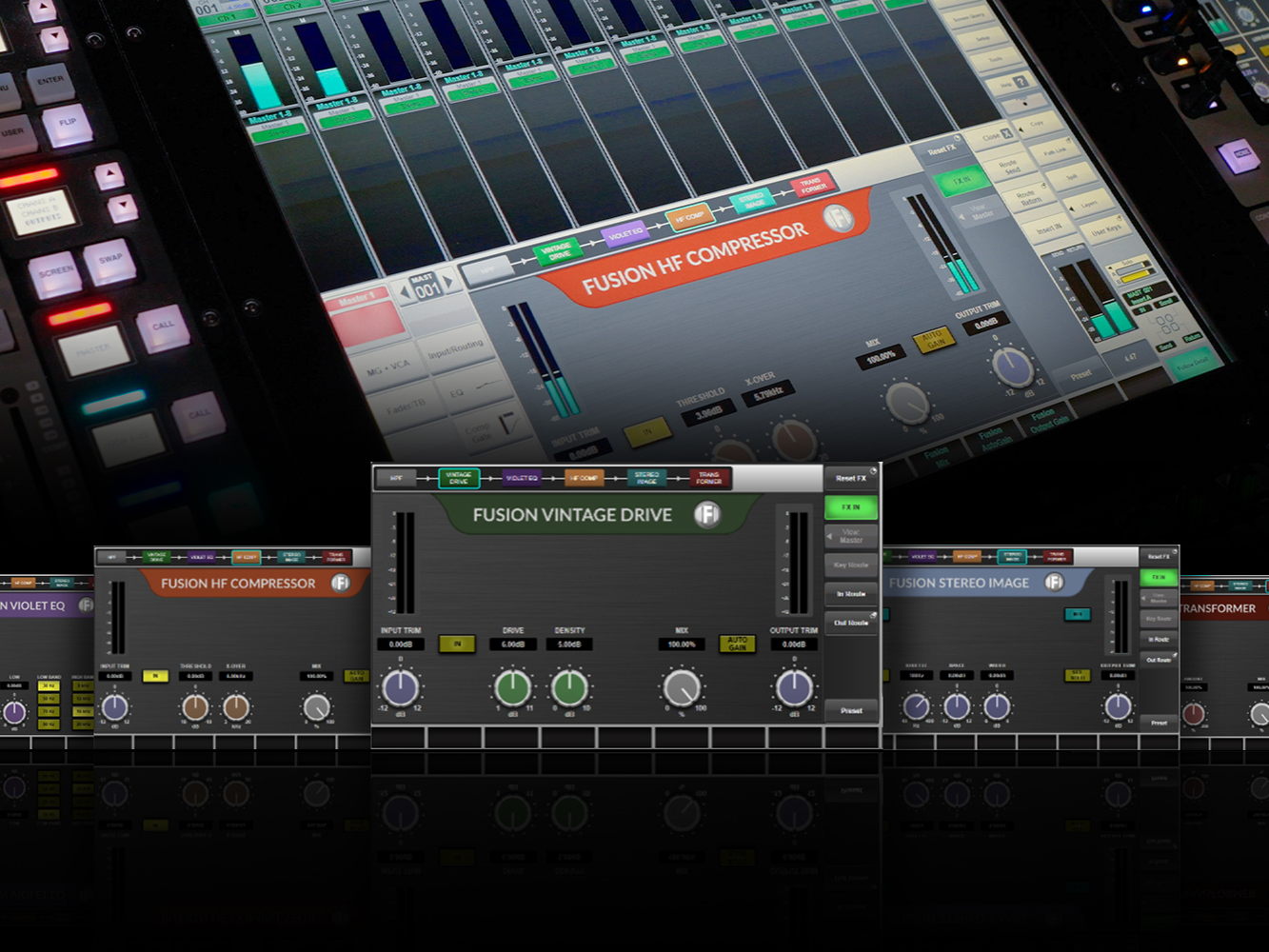Viewport: 1269px width, 952px height.
Task: Select Vintage Drive block in lower HF Compressor chain
Action: [156, 557]
